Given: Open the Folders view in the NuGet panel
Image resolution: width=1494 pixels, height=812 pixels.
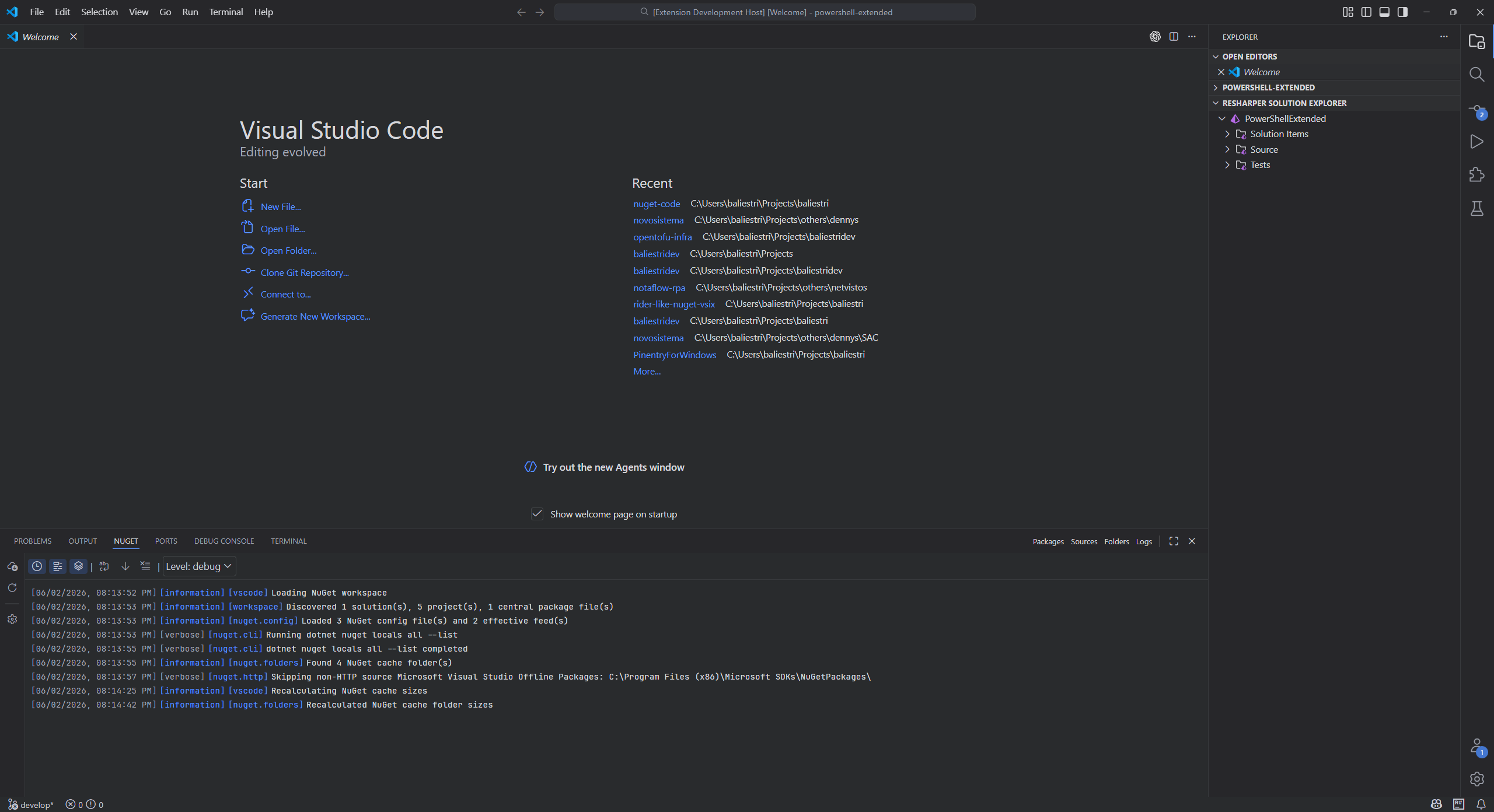Looking at the screenshot, I should 1116,541.
